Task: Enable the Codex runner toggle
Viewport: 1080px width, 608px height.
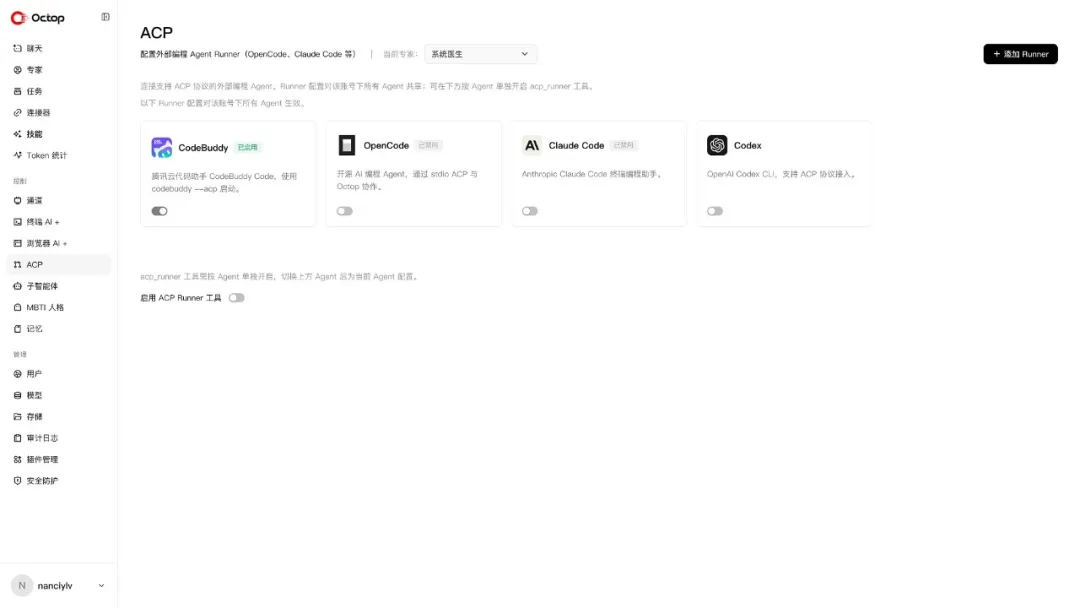Action: pyautogui.click(x=715, y=211)
